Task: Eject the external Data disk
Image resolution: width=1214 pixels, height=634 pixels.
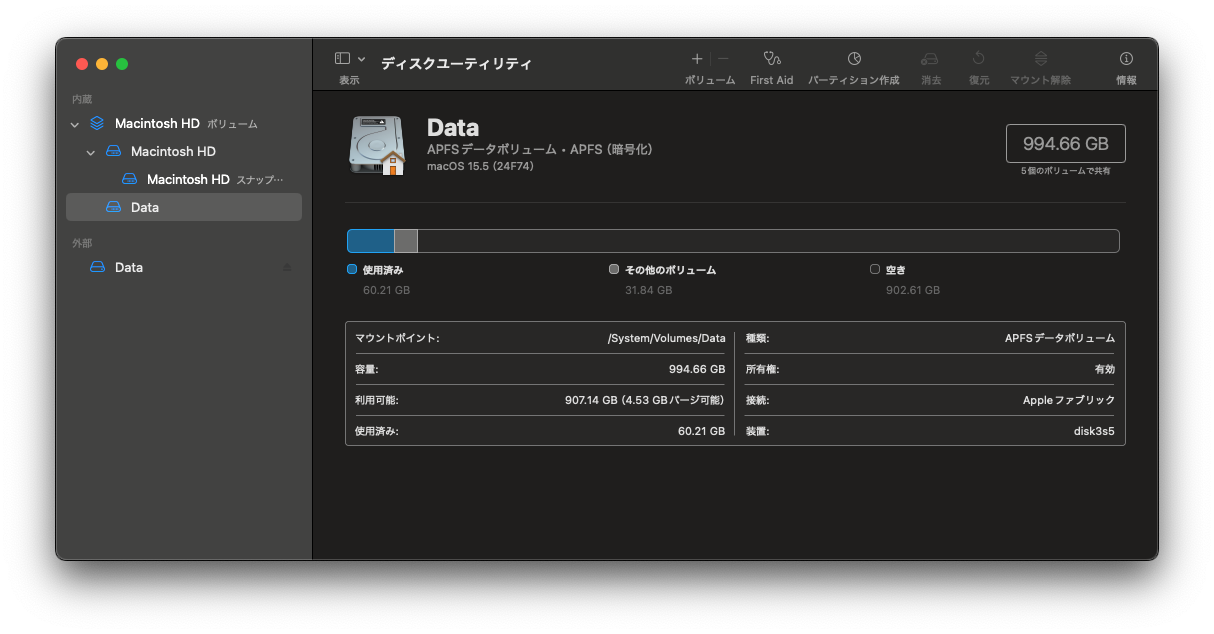Action: [x=287, y=268]
